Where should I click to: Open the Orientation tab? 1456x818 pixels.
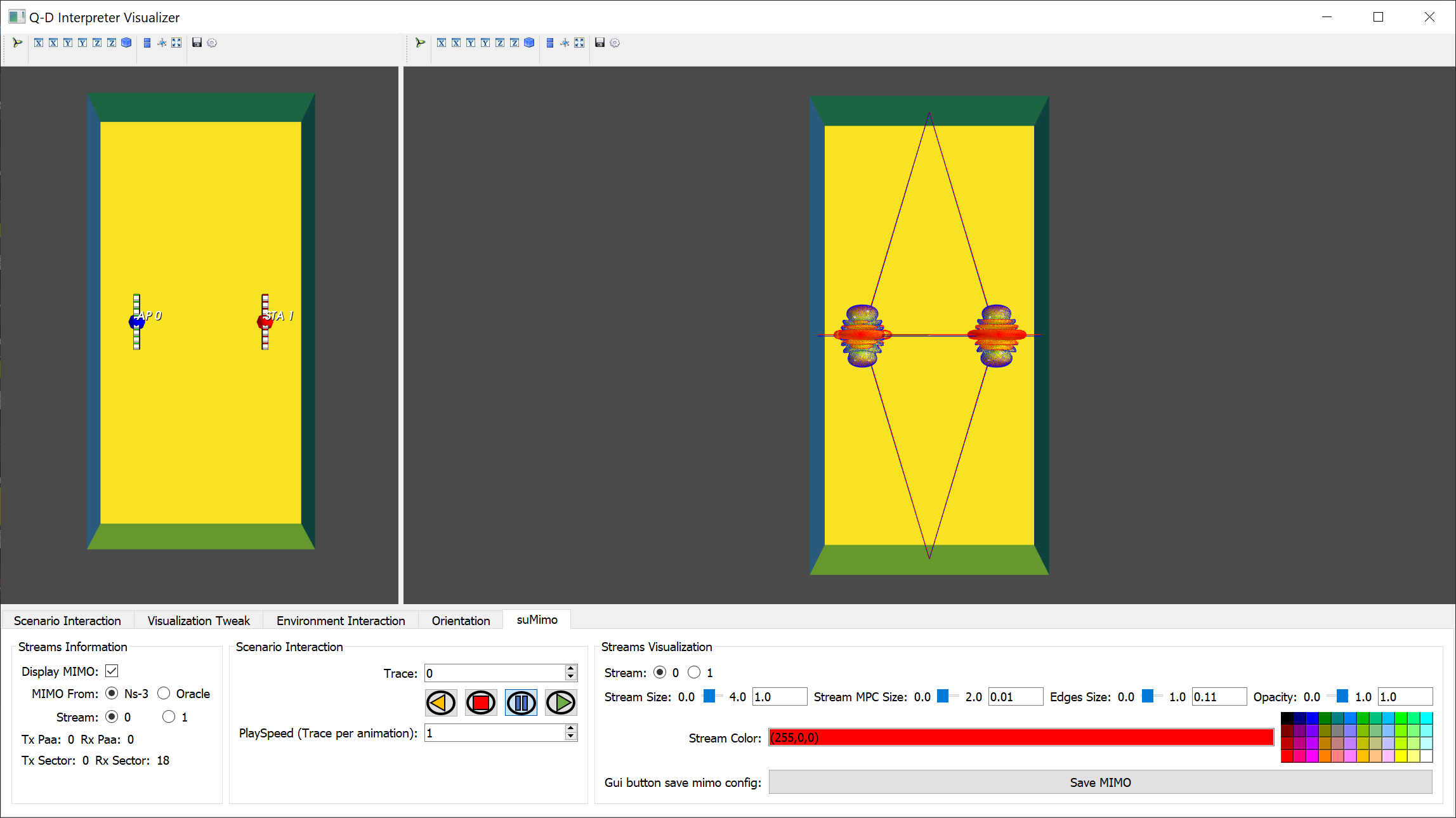(x=461, y=620)
